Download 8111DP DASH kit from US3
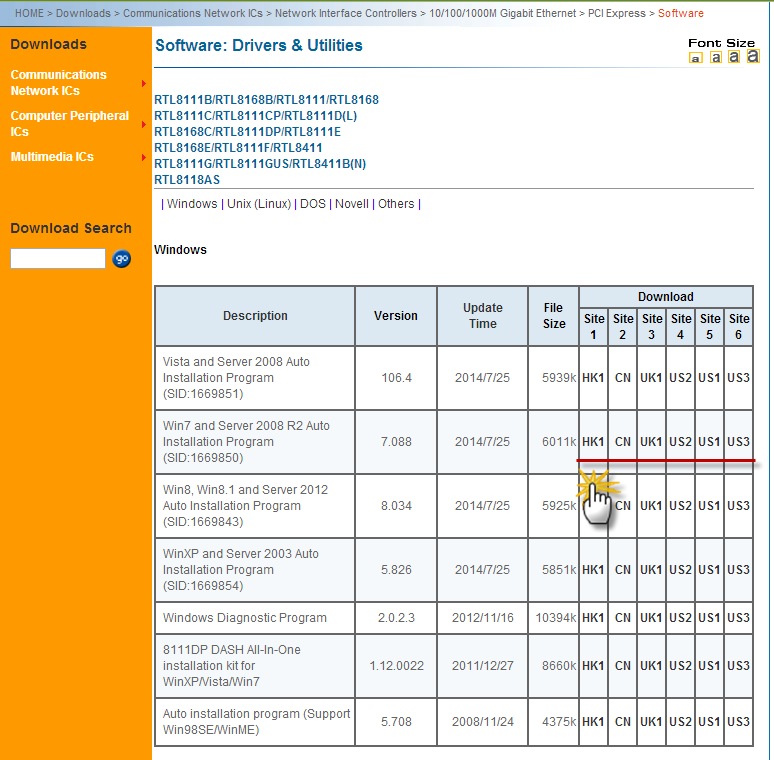Viewport: 774px width, 760px height. coord(738,666)
